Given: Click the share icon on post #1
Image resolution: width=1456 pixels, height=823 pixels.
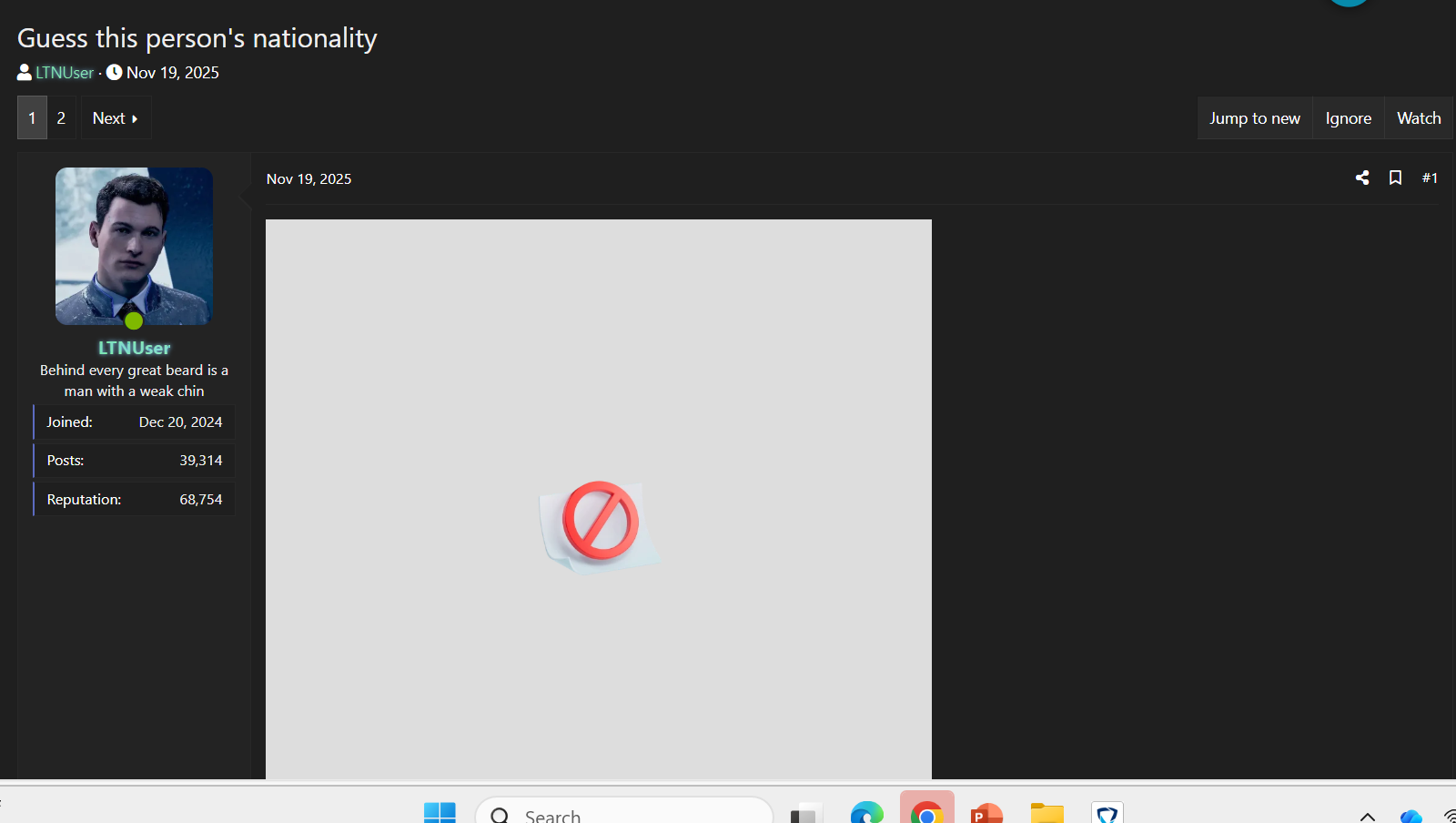Looking at the screenshot, I should [x=1362, y=178].
